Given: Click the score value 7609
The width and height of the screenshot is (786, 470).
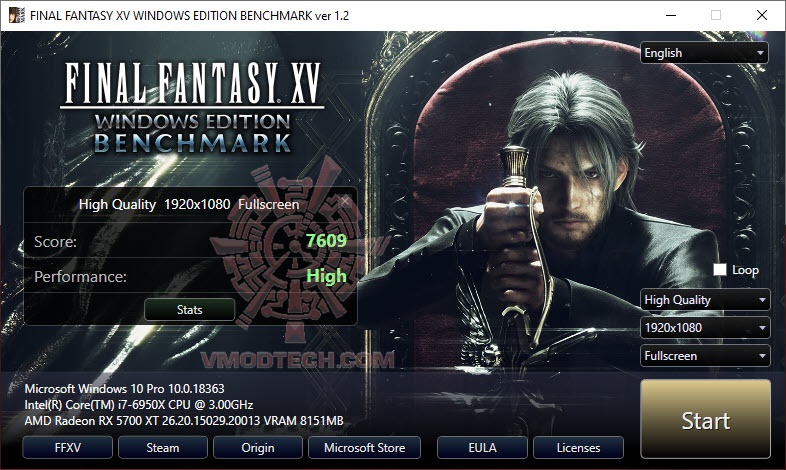Looking at the screenshot, I should 326,241.
